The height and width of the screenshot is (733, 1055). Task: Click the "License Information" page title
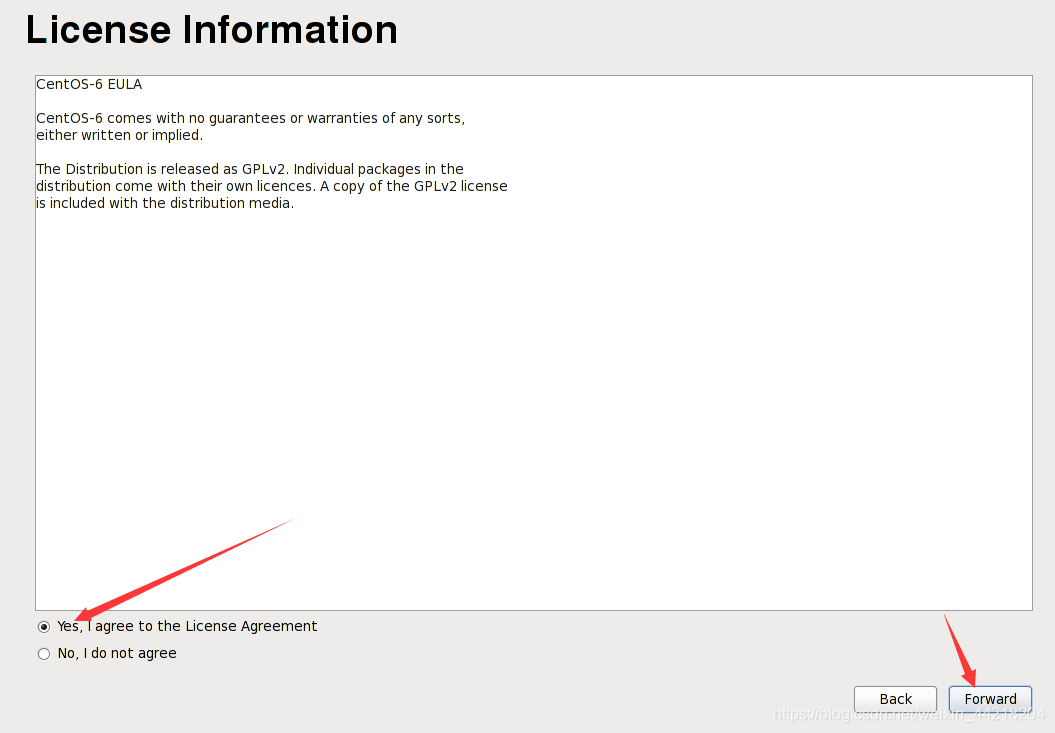click(211, 30)
